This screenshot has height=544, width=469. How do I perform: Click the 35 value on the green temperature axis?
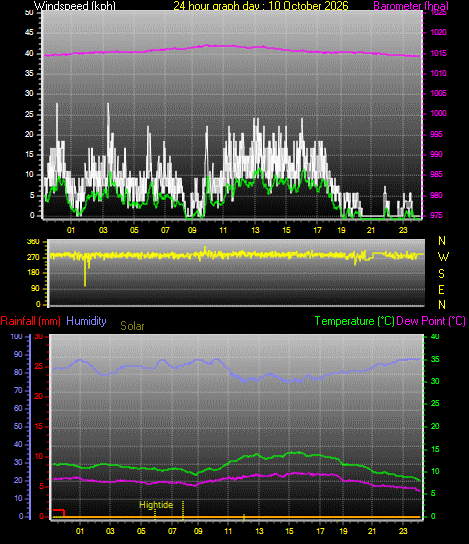435,359
